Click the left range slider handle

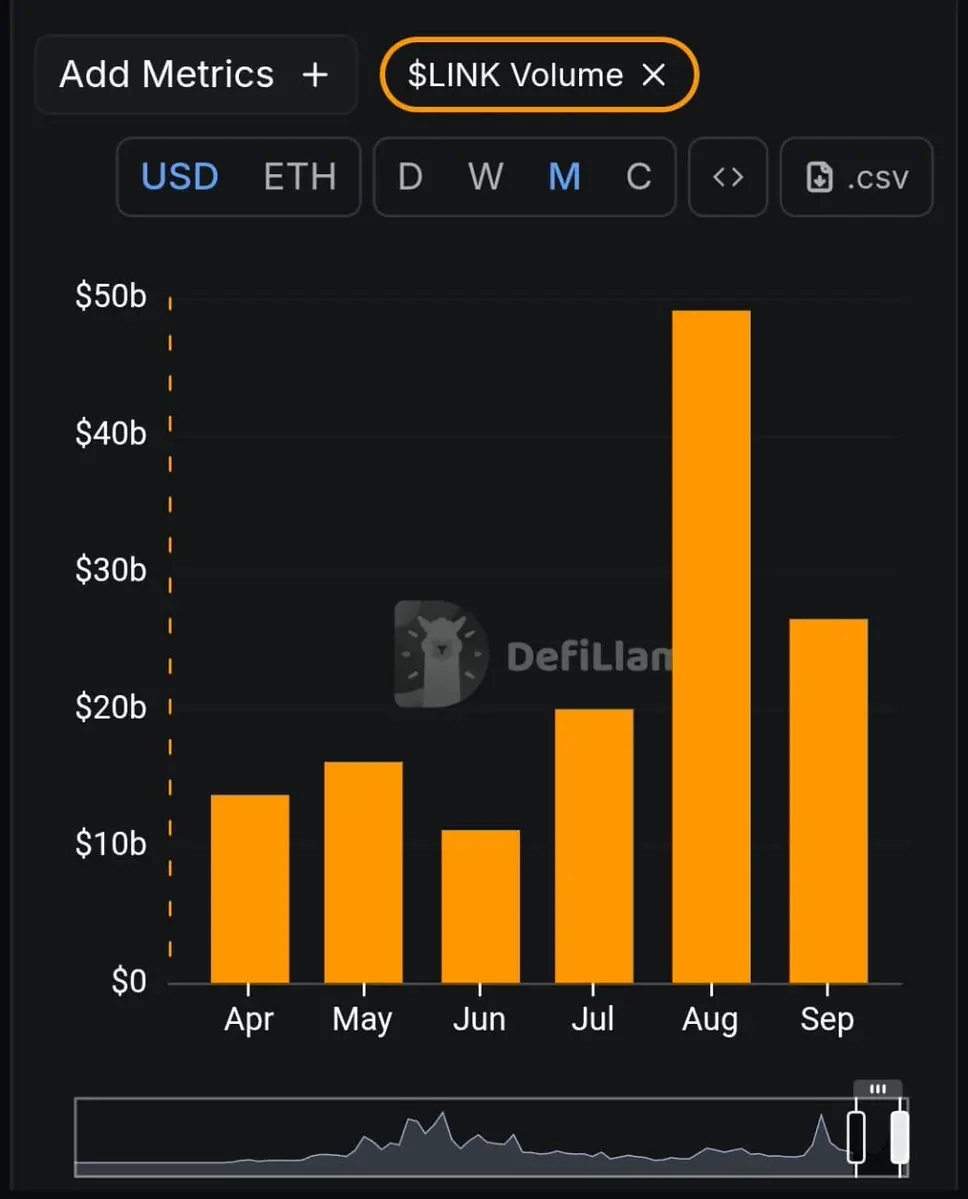click(x=856, y=1137)
